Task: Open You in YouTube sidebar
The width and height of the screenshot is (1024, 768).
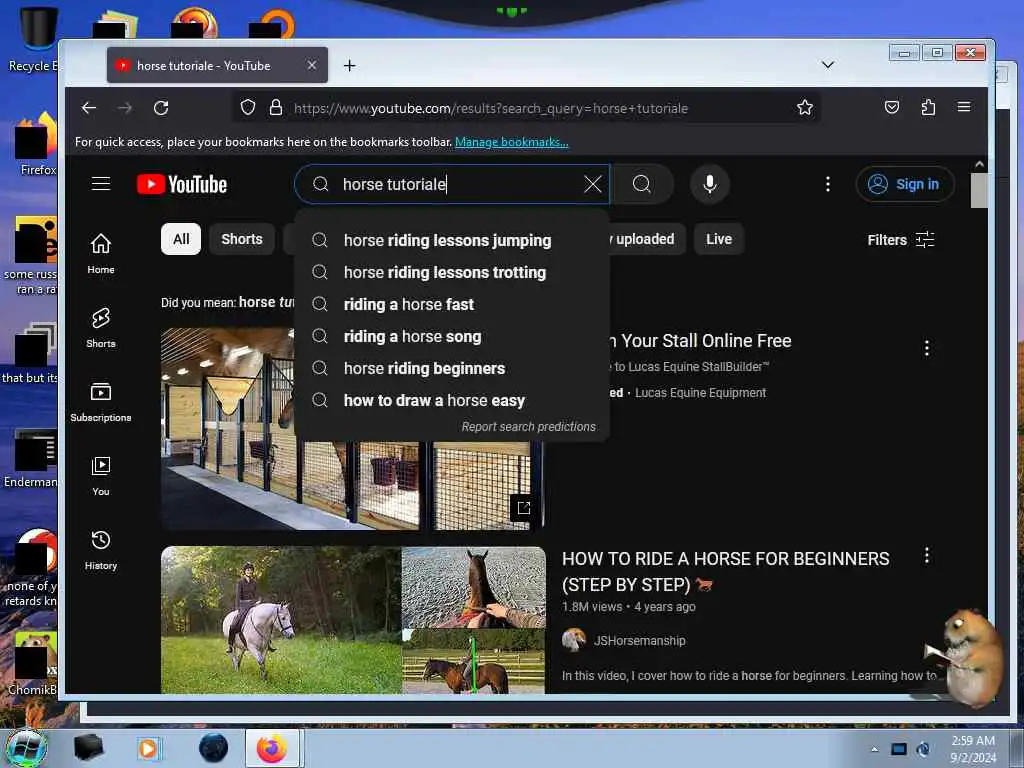Action: [101, 475]
